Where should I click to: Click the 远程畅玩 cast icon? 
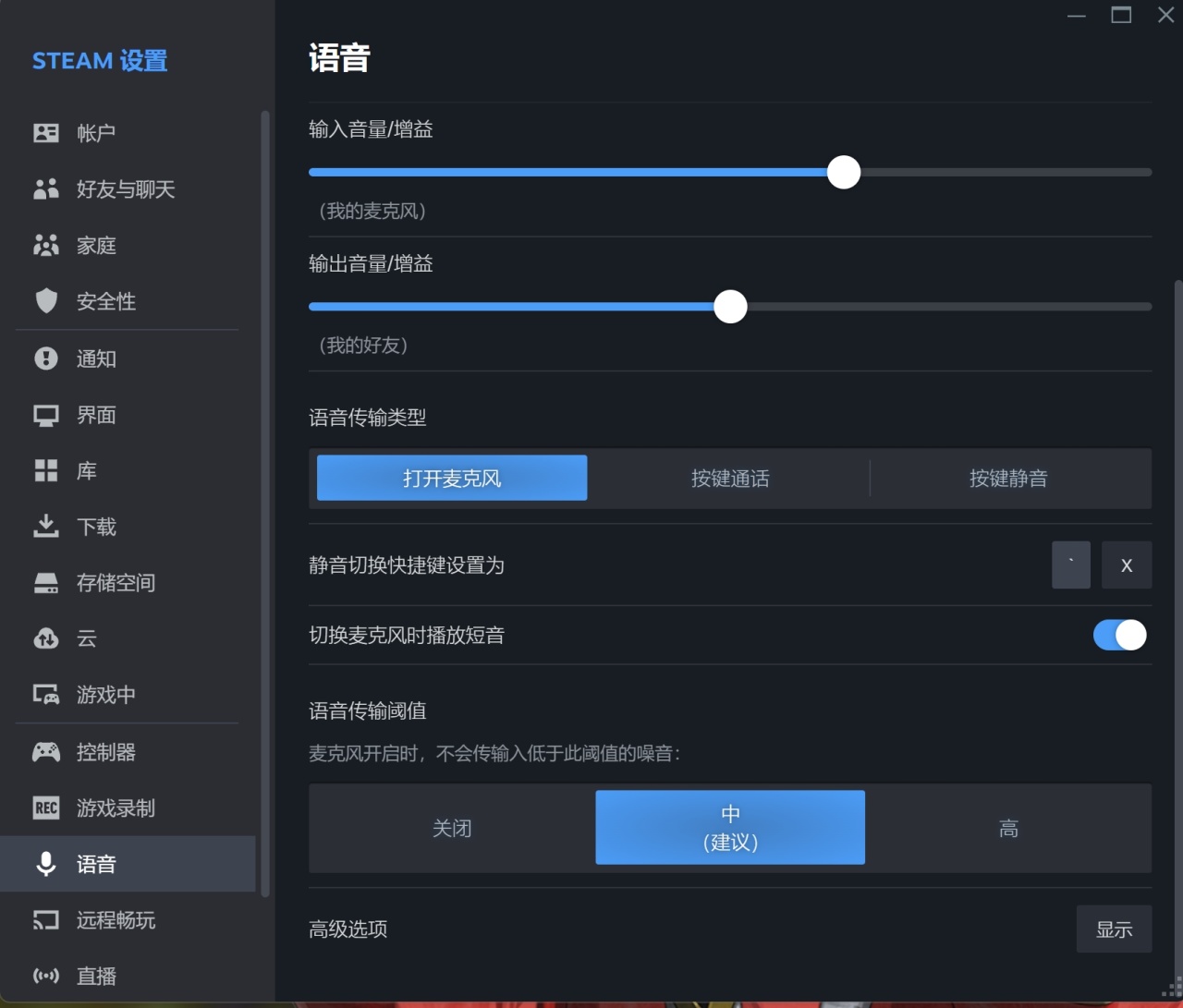click(46, 920)
